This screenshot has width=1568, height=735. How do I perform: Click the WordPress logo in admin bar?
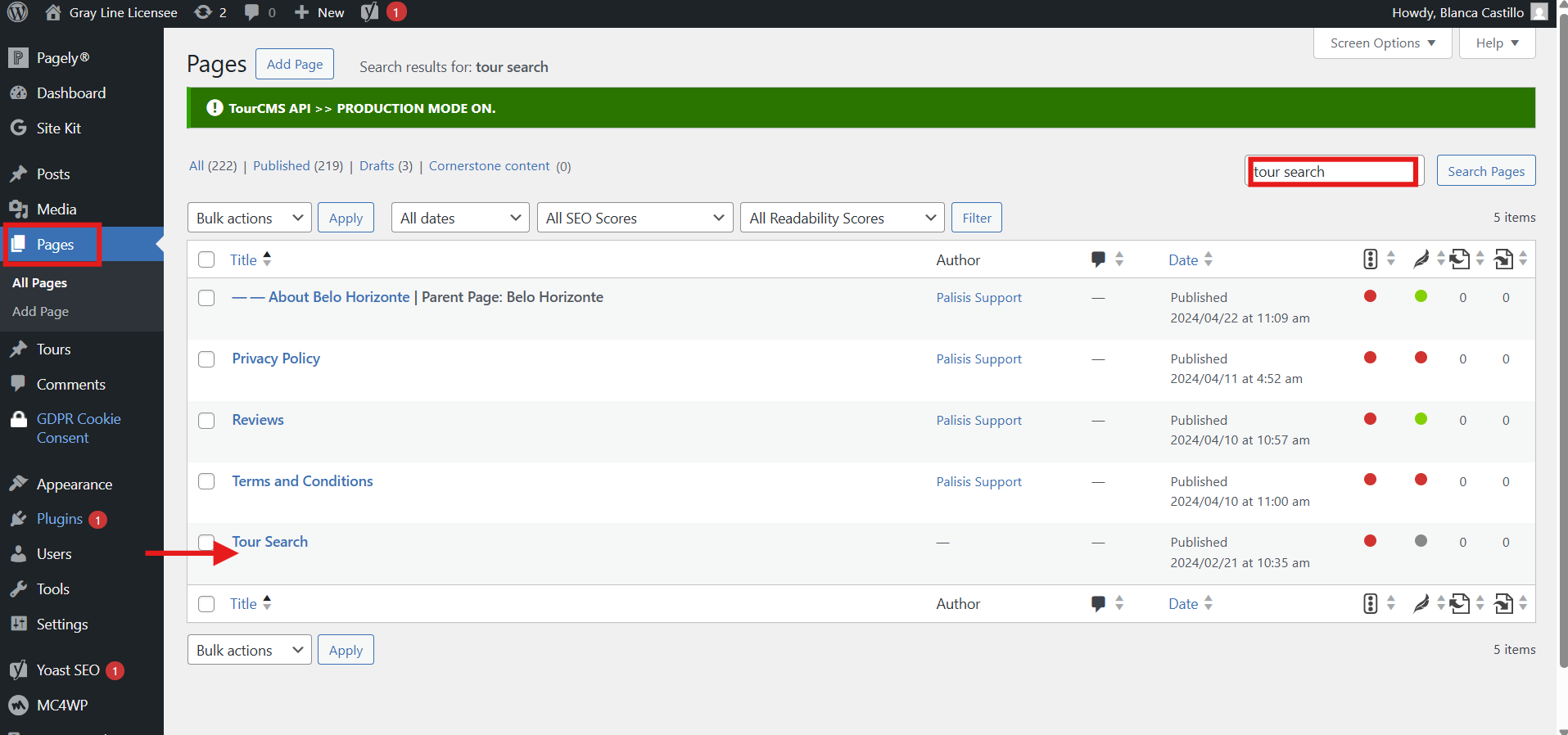[17, 12]
